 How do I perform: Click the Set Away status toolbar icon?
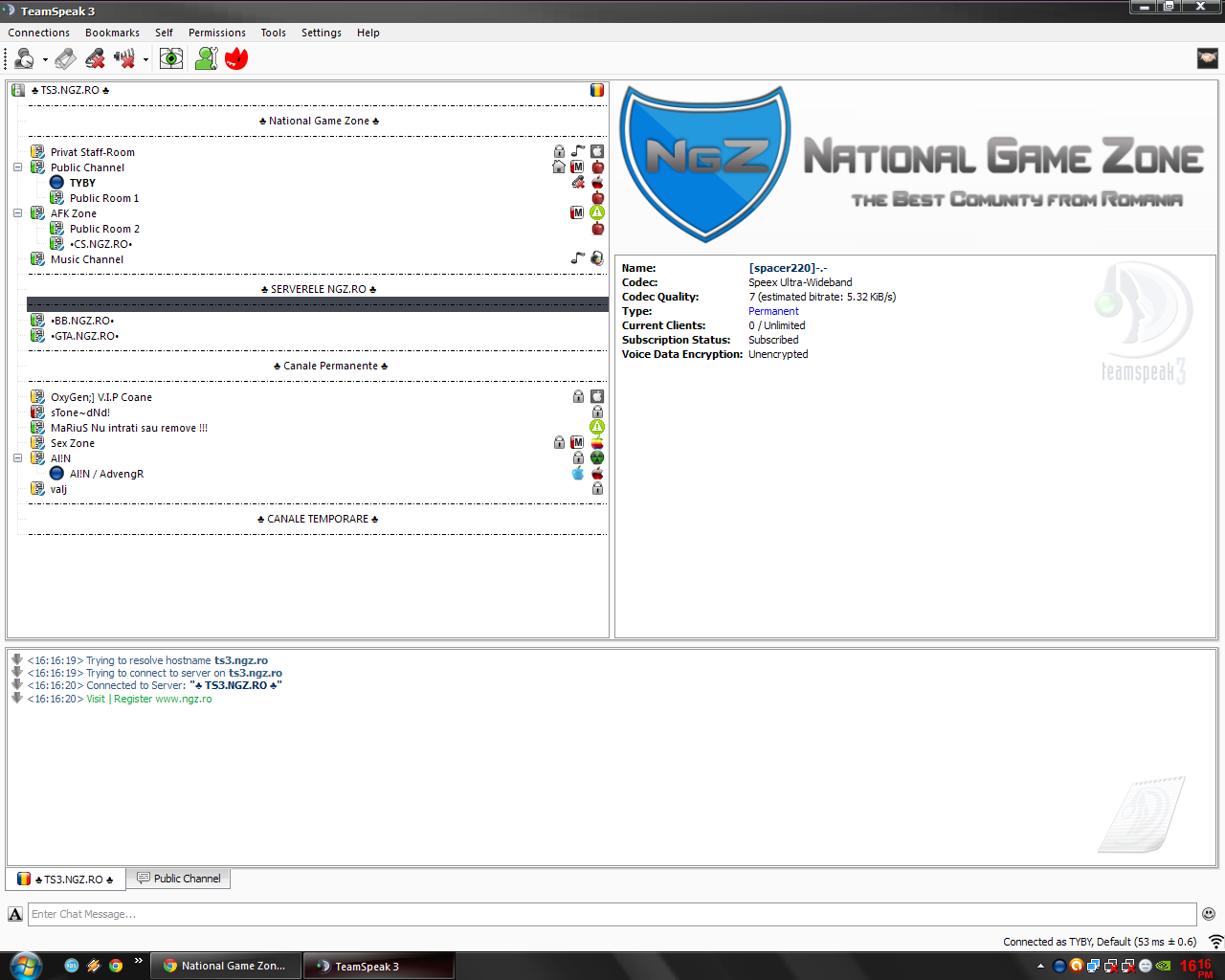click(x=24, y=59)
